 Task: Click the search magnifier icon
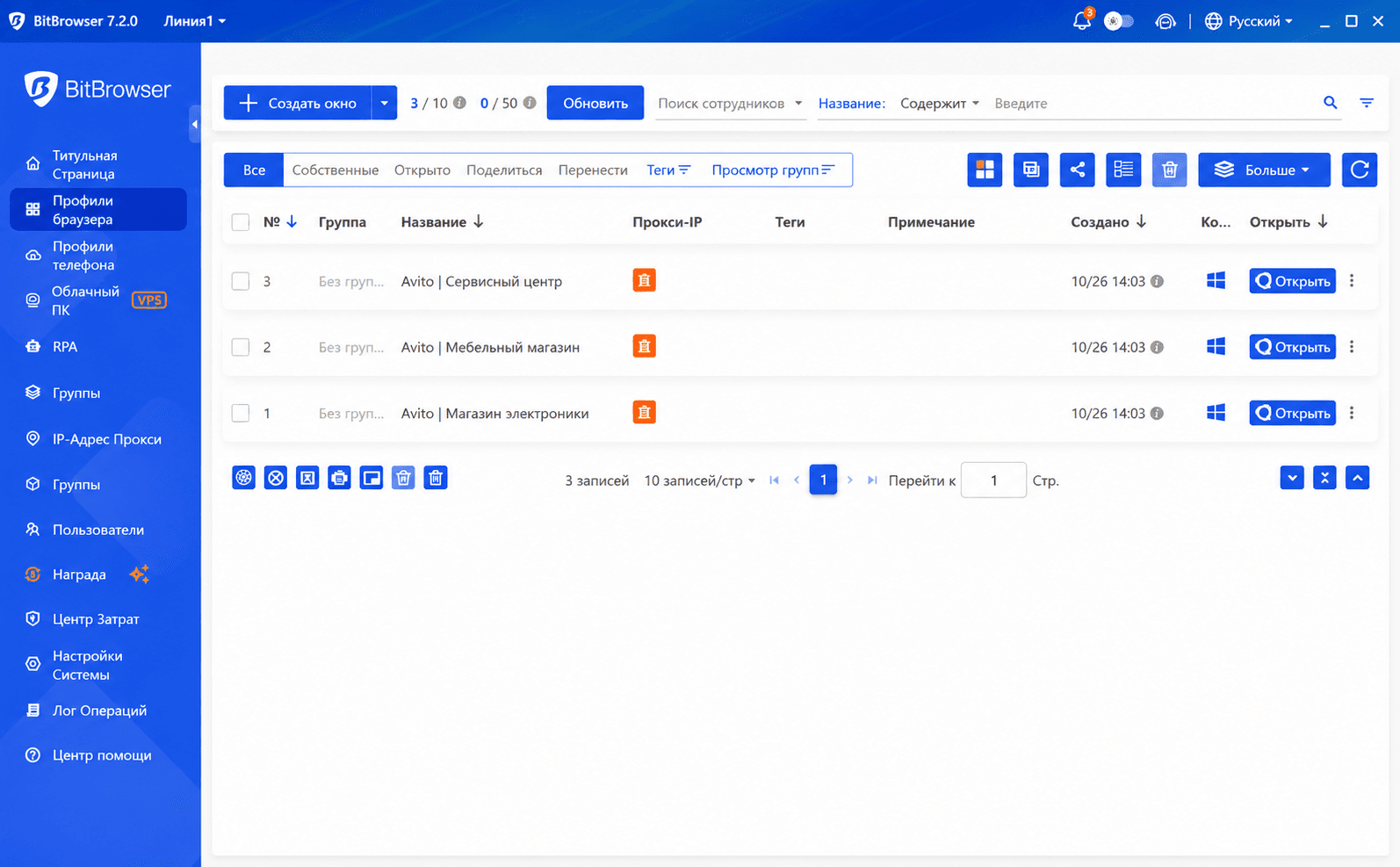tap(1330, 103)
